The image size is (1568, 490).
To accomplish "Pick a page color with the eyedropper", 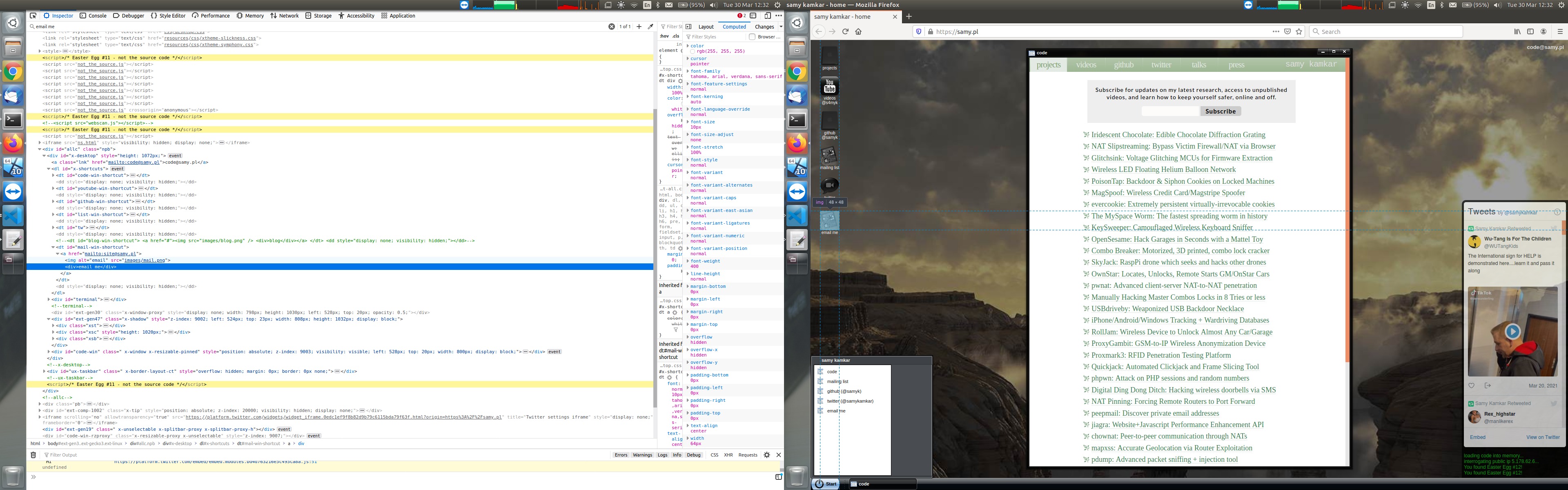I will coord(651,27).
